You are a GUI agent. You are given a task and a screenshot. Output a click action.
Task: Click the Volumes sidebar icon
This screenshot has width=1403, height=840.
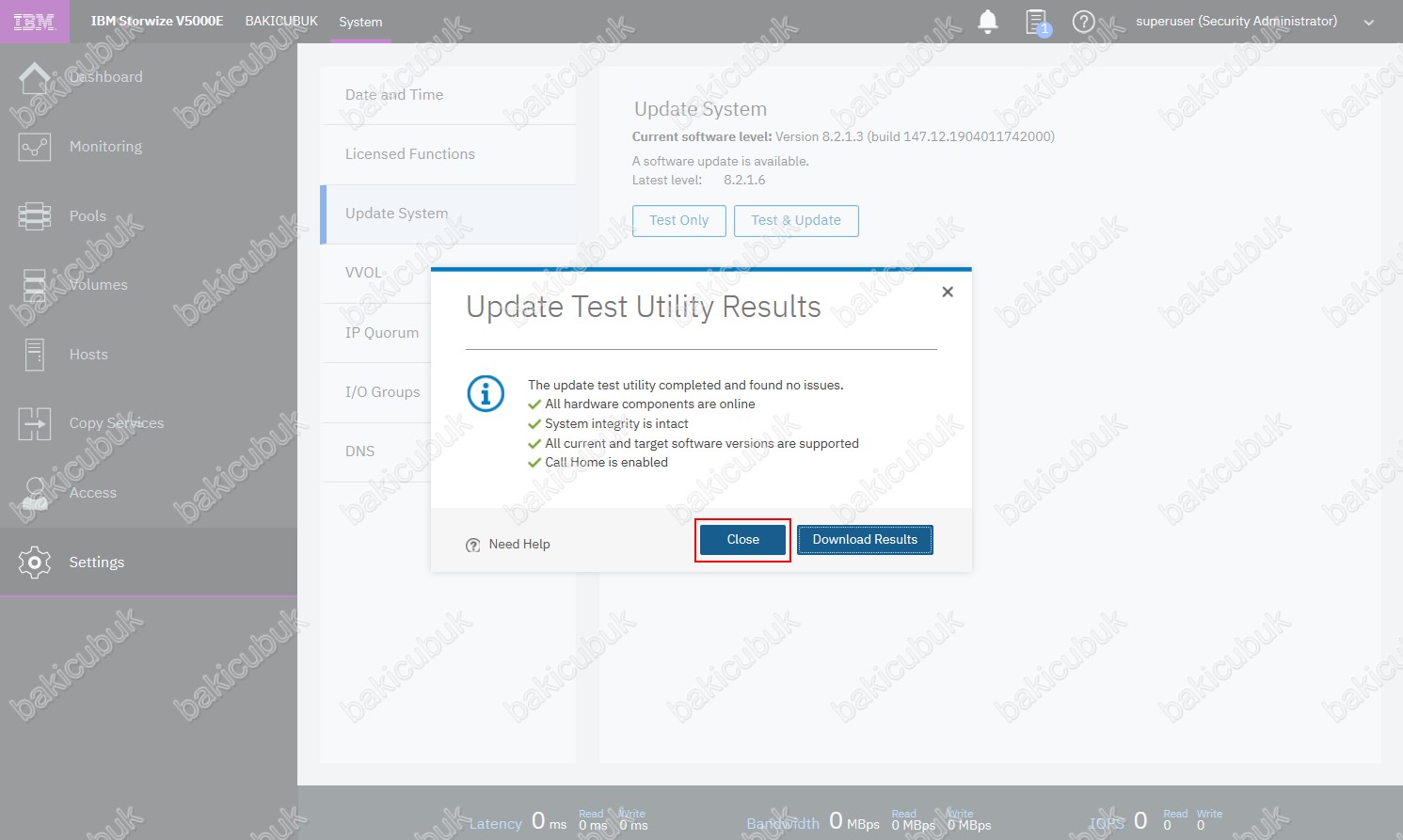pos(35,285)
